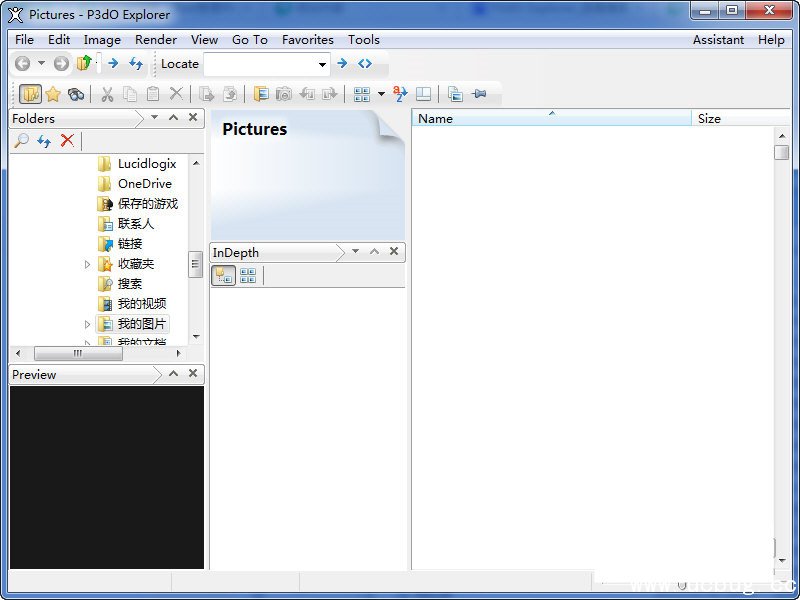Click the binoculars search icon
Viewport: 800px width, 600px height.
(76, 94)
